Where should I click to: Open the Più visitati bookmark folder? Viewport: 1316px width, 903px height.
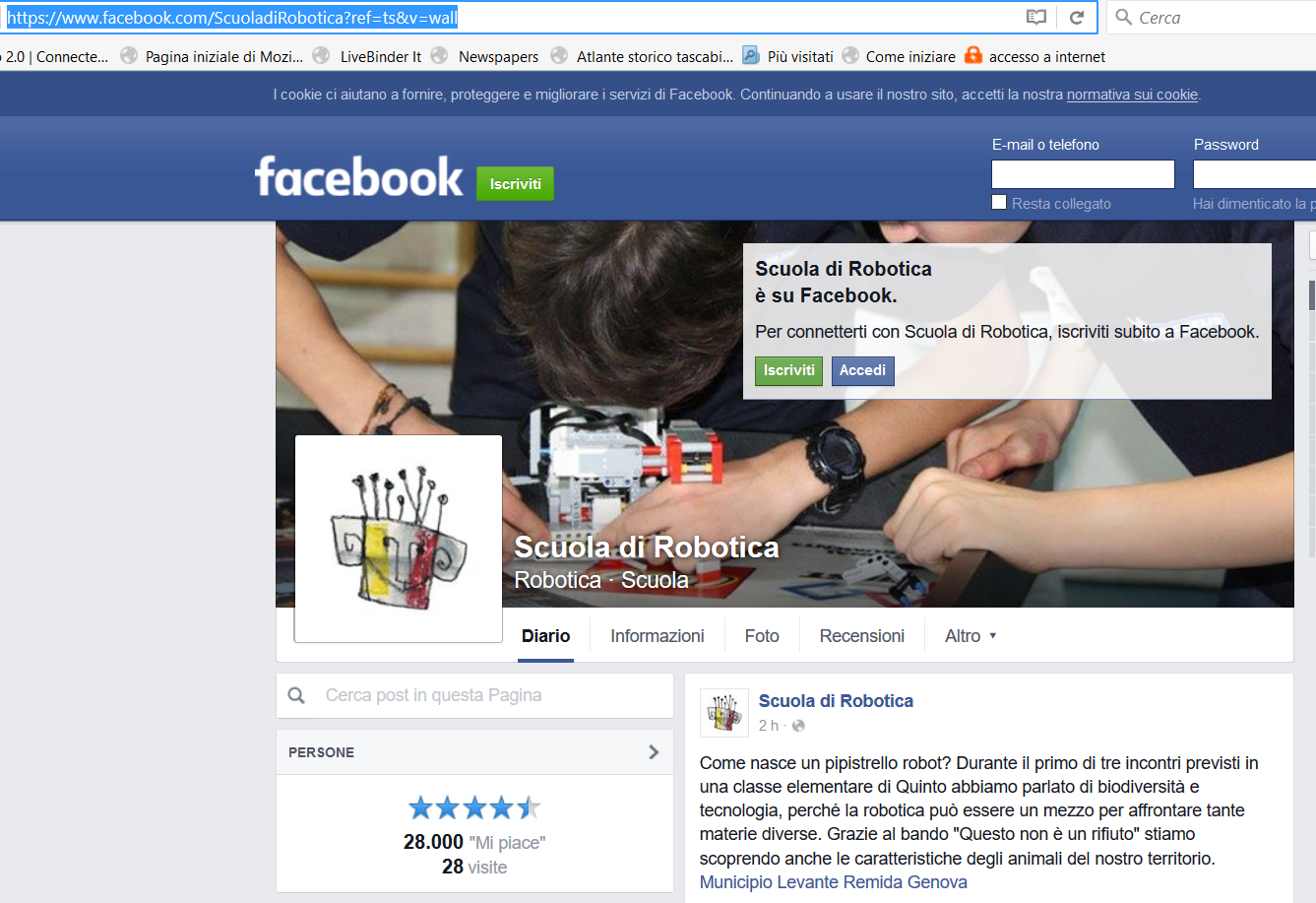click(x=787, y=56)
